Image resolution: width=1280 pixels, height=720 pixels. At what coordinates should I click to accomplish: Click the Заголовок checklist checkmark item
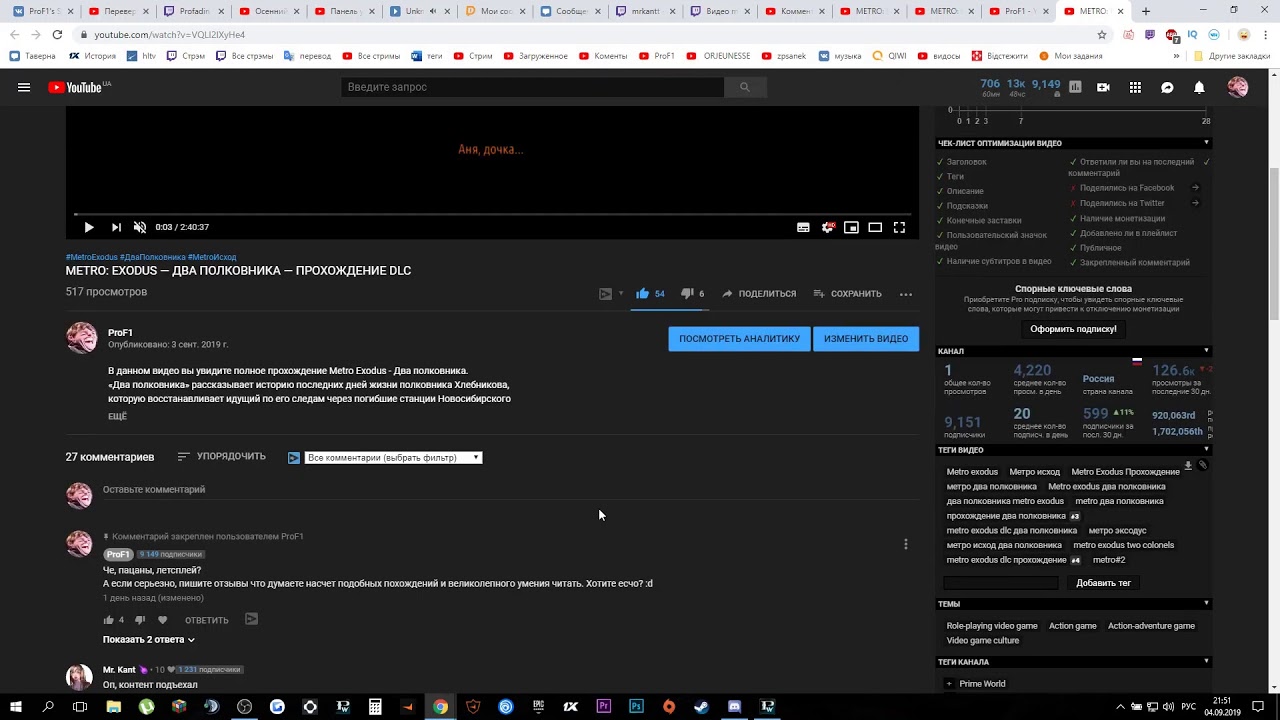961,162
